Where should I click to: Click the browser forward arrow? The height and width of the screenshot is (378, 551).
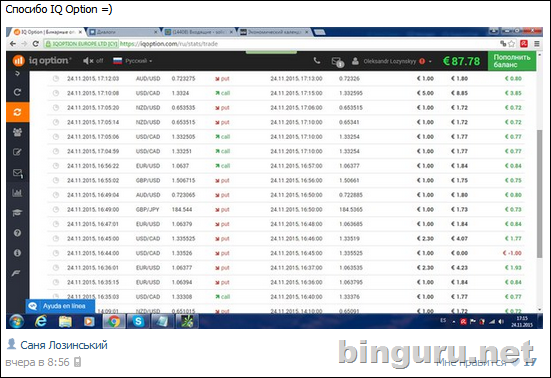click(x=24, y=44)
